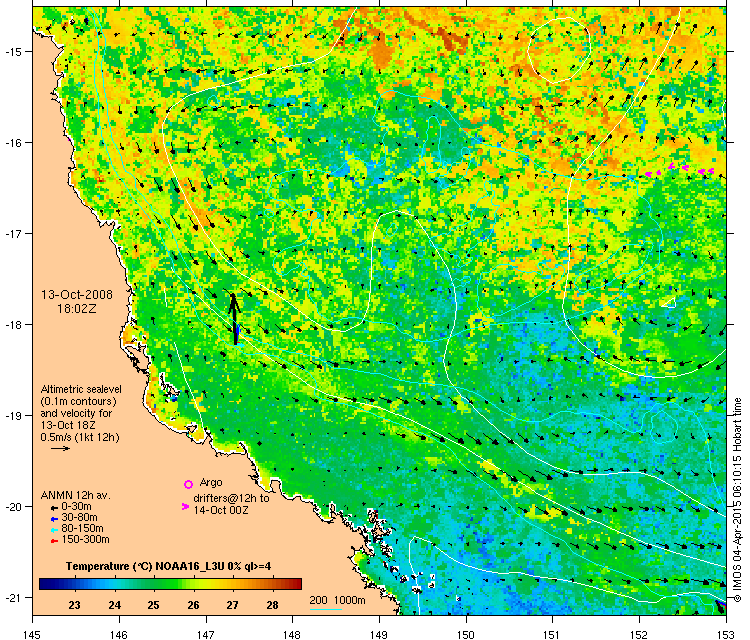
Task: Click the colorbar tick label 28
Action: (x=272, y=605)
